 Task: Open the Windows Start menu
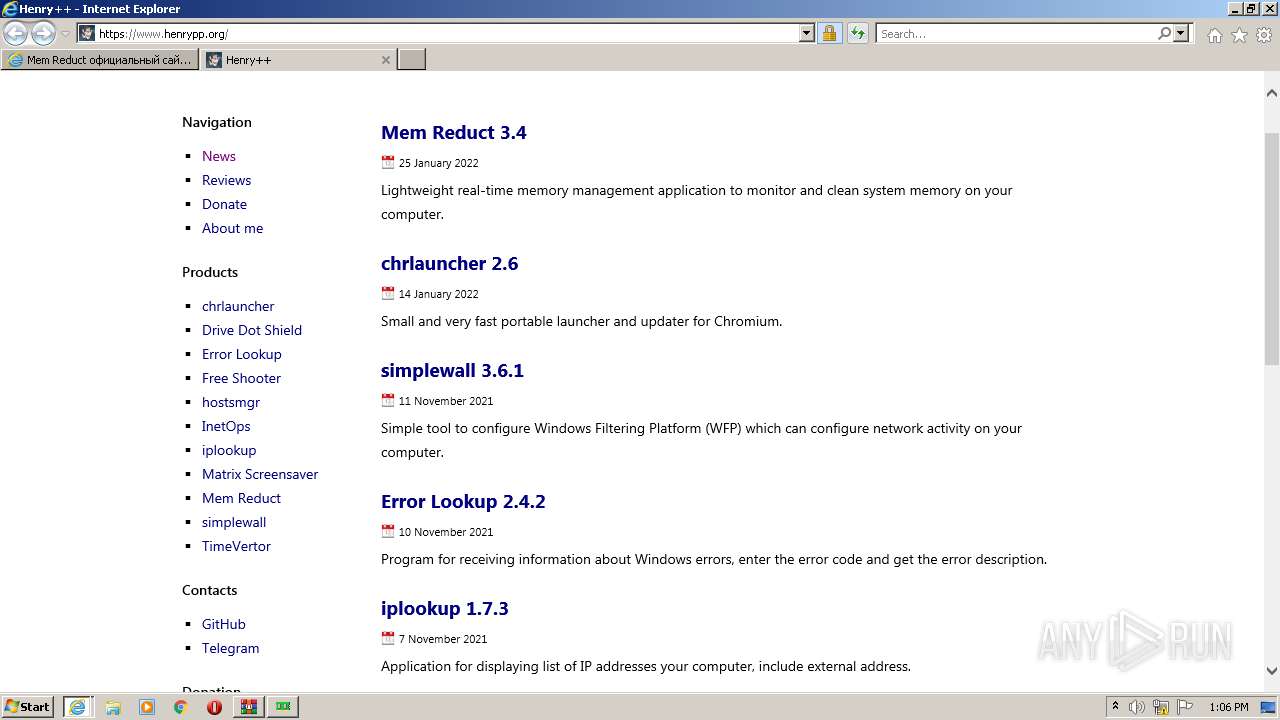click(28, 707)
